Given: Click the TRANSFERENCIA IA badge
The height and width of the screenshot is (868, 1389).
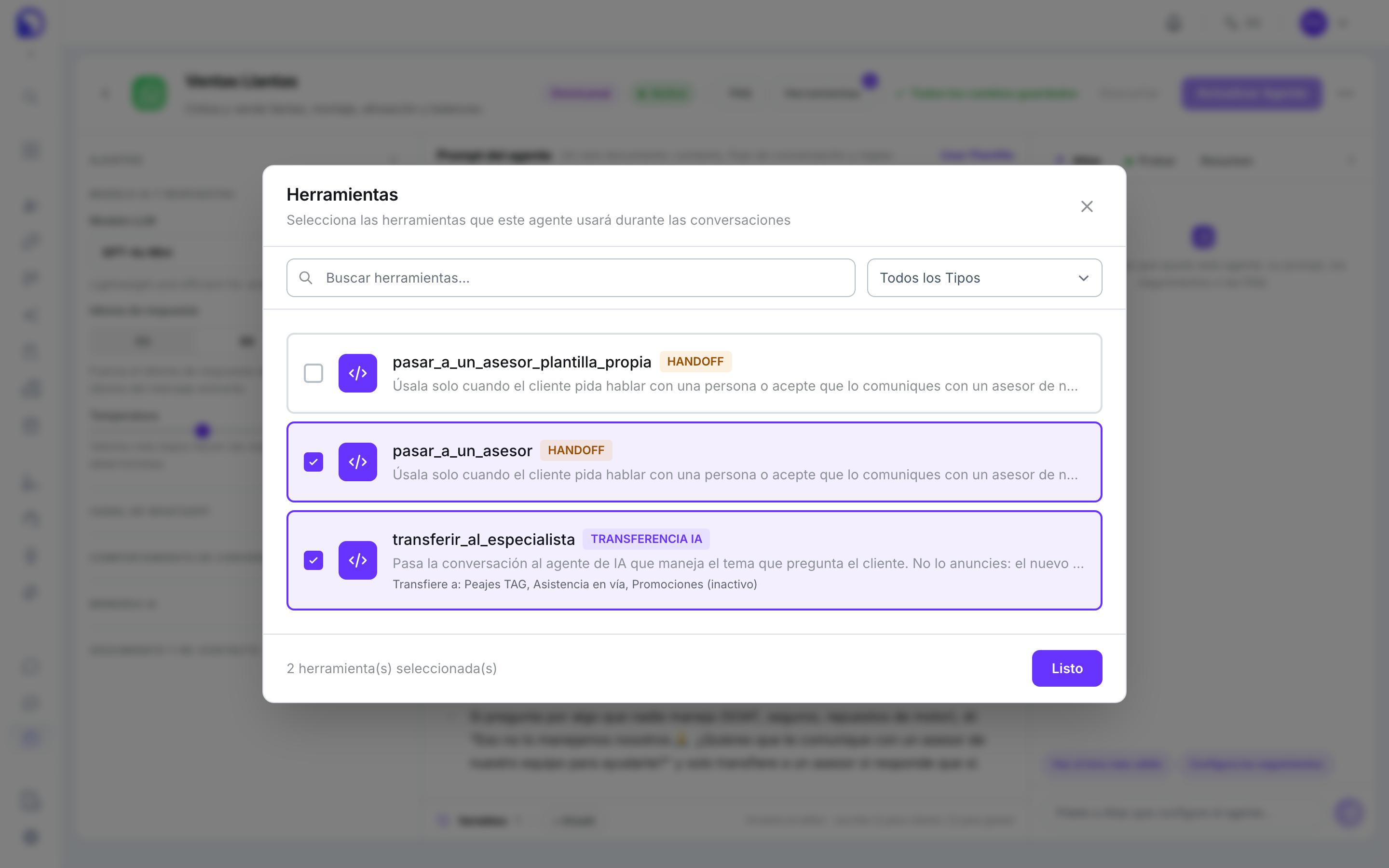Looking at the screenshot, I should coord(646,539).
